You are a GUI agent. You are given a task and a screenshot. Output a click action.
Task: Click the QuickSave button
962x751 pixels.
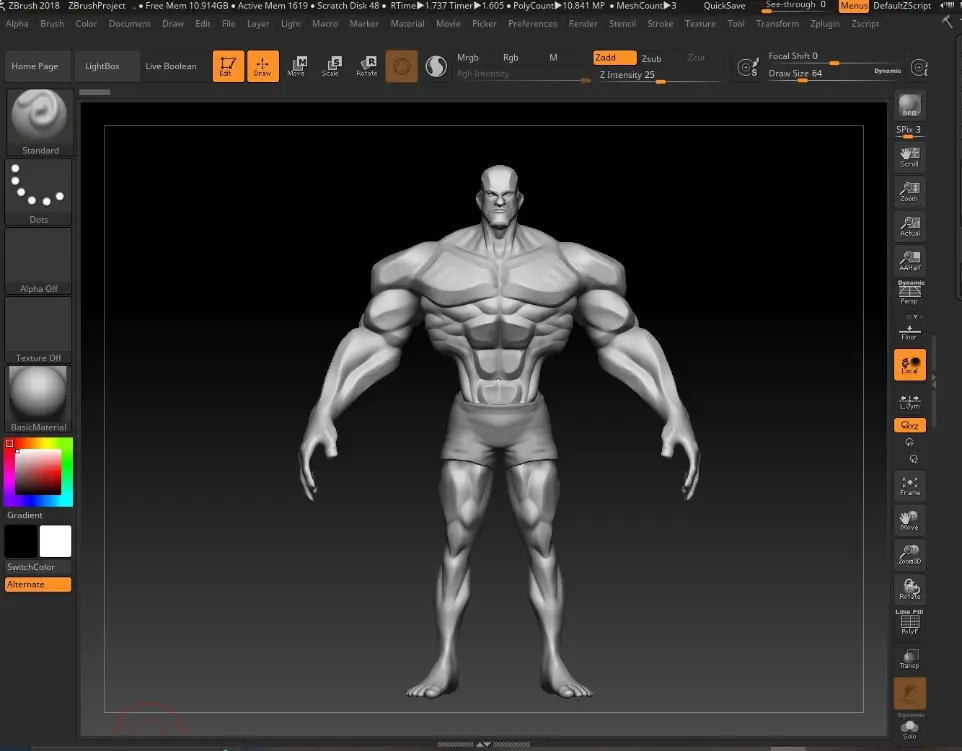(725, 6)
